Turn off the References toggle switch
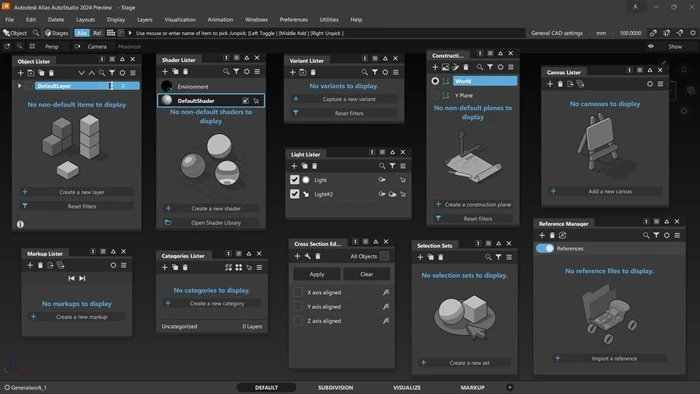Image resolution: width=700 pixels, height=394 pixels. (x=545, y=249)
